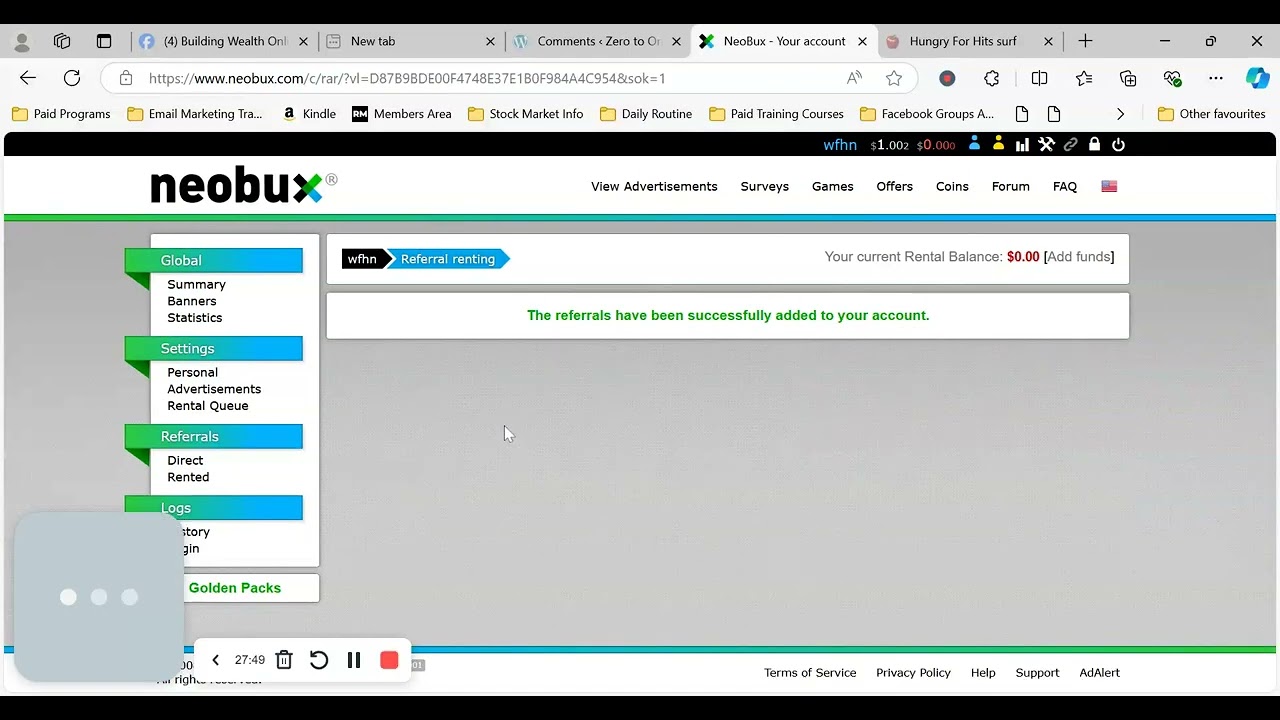
Task: Add page to favourites with star icon
Action: pyautogui.click(x=894, y=78)
